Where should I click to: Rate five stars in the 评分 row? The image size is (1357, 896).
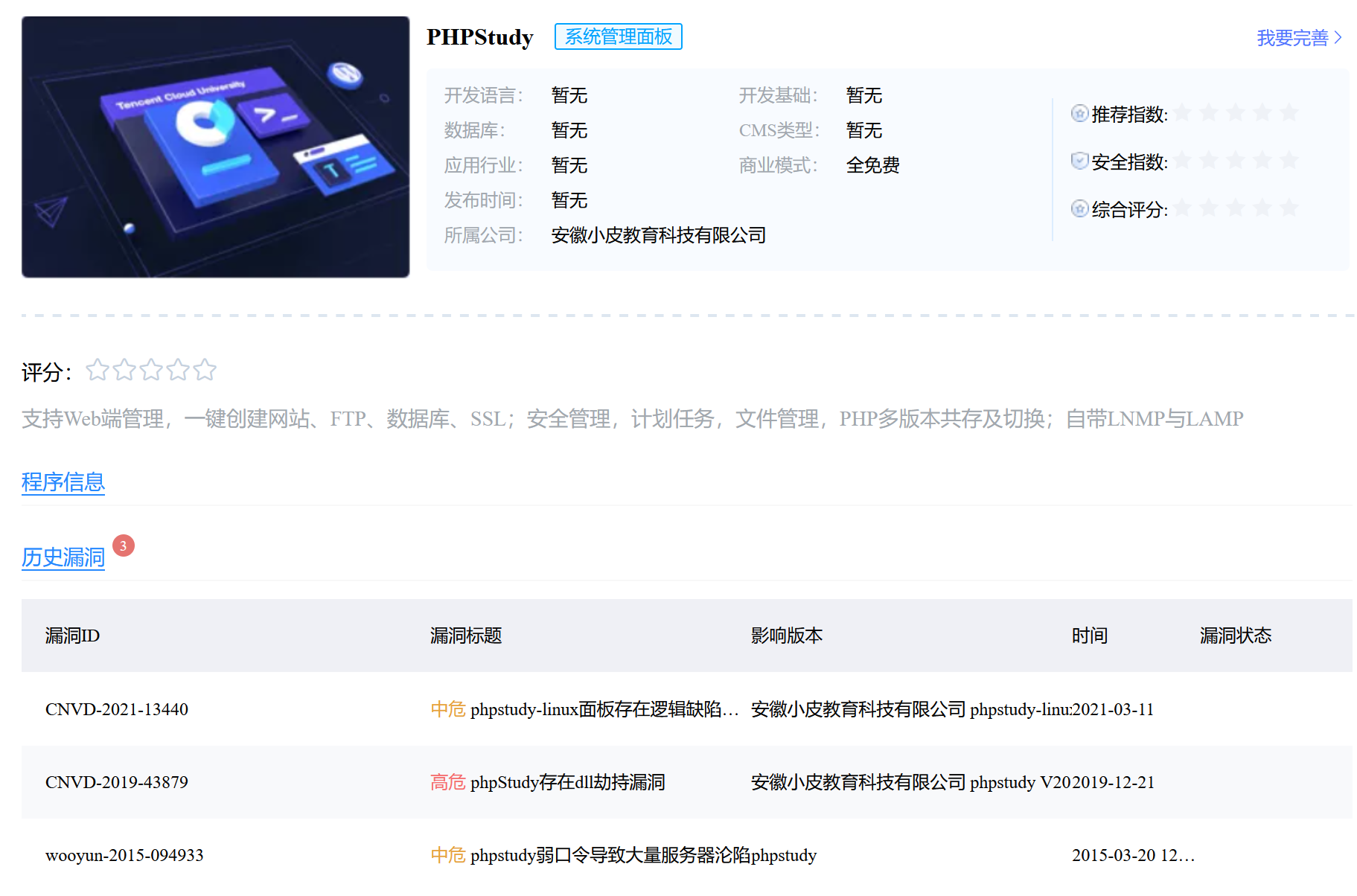(x=205, y=370)
